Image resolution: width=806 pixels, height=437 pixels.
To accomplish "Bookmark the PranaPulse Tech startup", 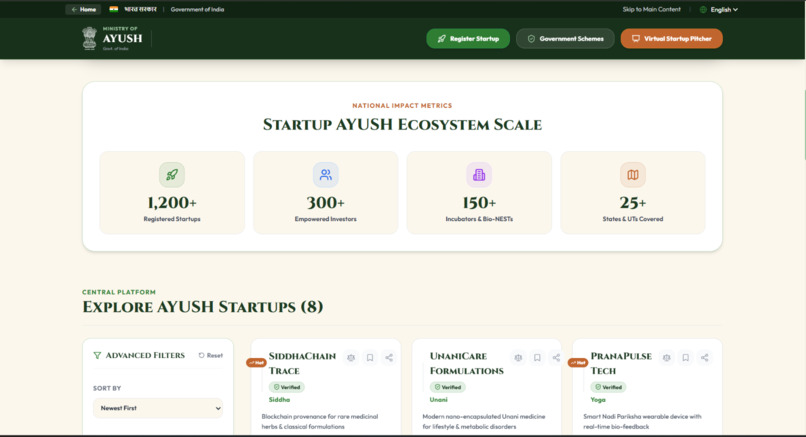I will [686, 358].
